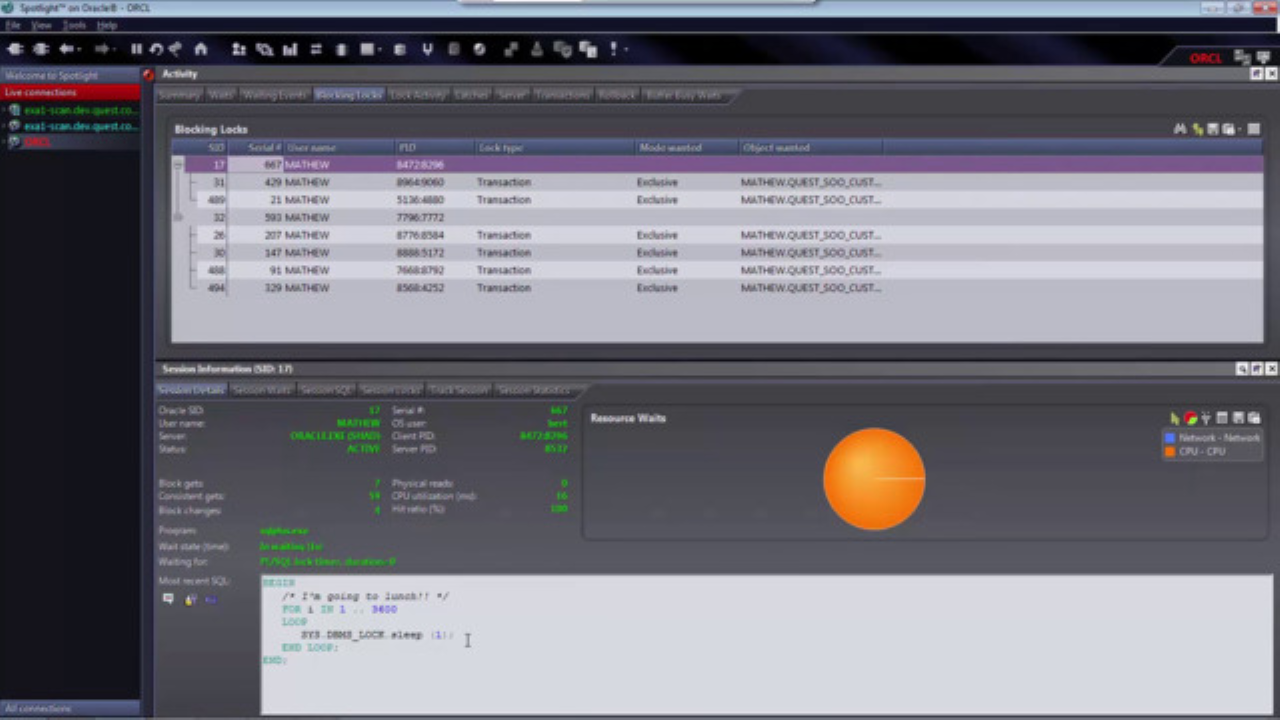Image resolution: width=1280 pixels, height=720 pixels.
Task: Open the Transactions tab
Action: tap(562, 95)
